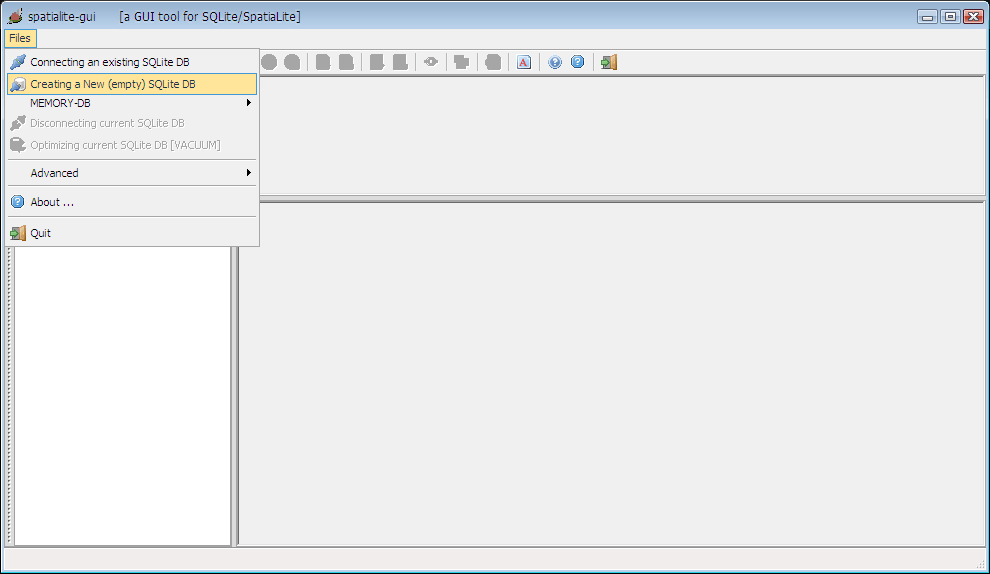Click the greyed-out puzzle-piece toolbar icon

point(462,62)
